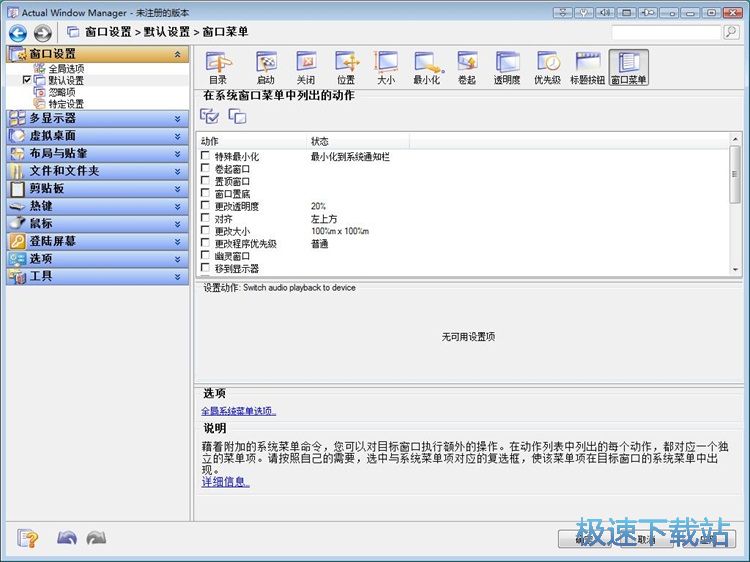Screen dimensions: 750x562
Task: Open the 大小 settings page
Action: tap(386, 68)
